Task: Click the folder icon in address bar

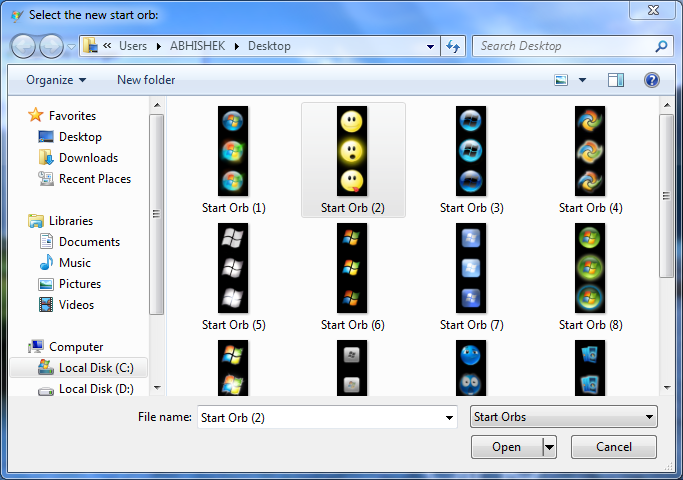Action: (90, 45)
